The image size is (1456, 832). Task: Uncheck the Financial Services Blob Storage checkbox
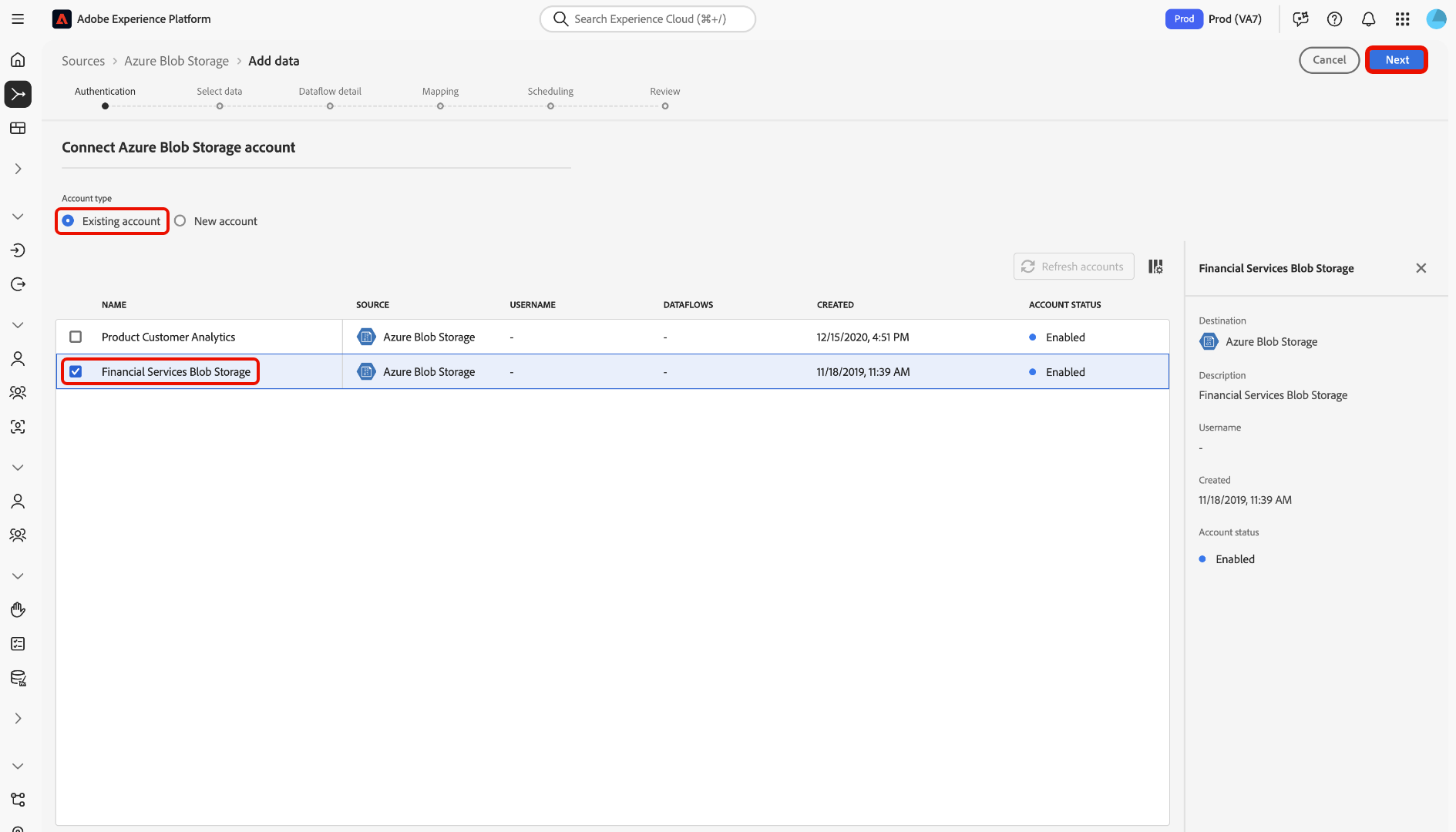[76, 371]
